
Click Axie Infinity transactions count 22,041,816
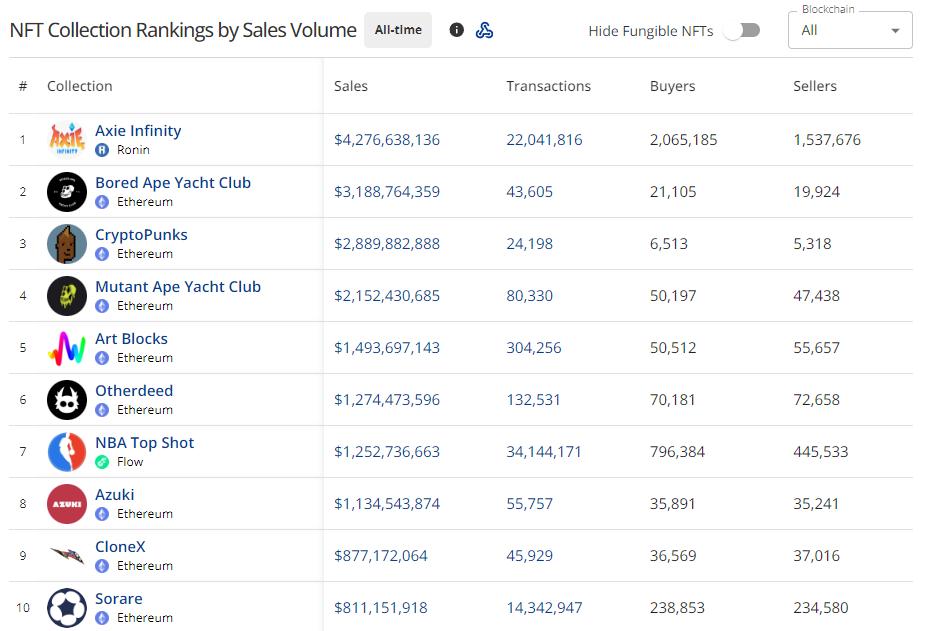pos(544,140)
